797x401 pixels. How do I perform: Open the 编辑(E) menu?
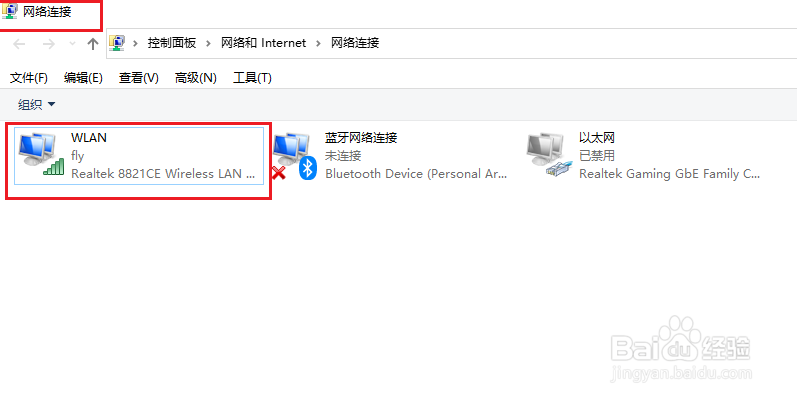(83, 78)
